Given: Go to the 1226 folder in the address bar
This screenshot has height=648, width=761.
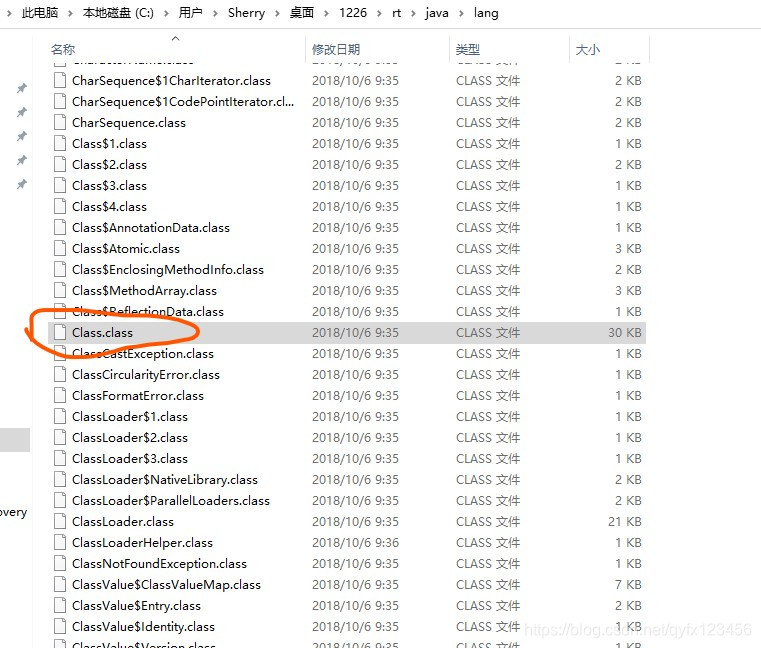Looking at the screenshot, I should click(353, 13).
